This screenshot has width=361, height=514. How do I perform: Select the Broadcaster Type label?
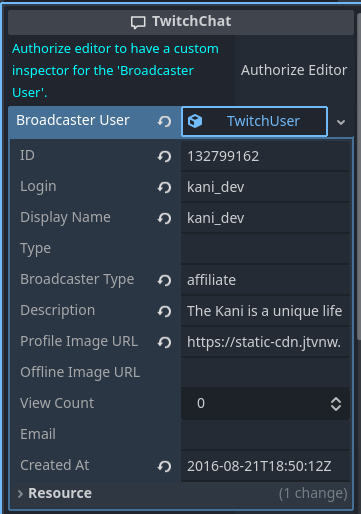point(77,280)
